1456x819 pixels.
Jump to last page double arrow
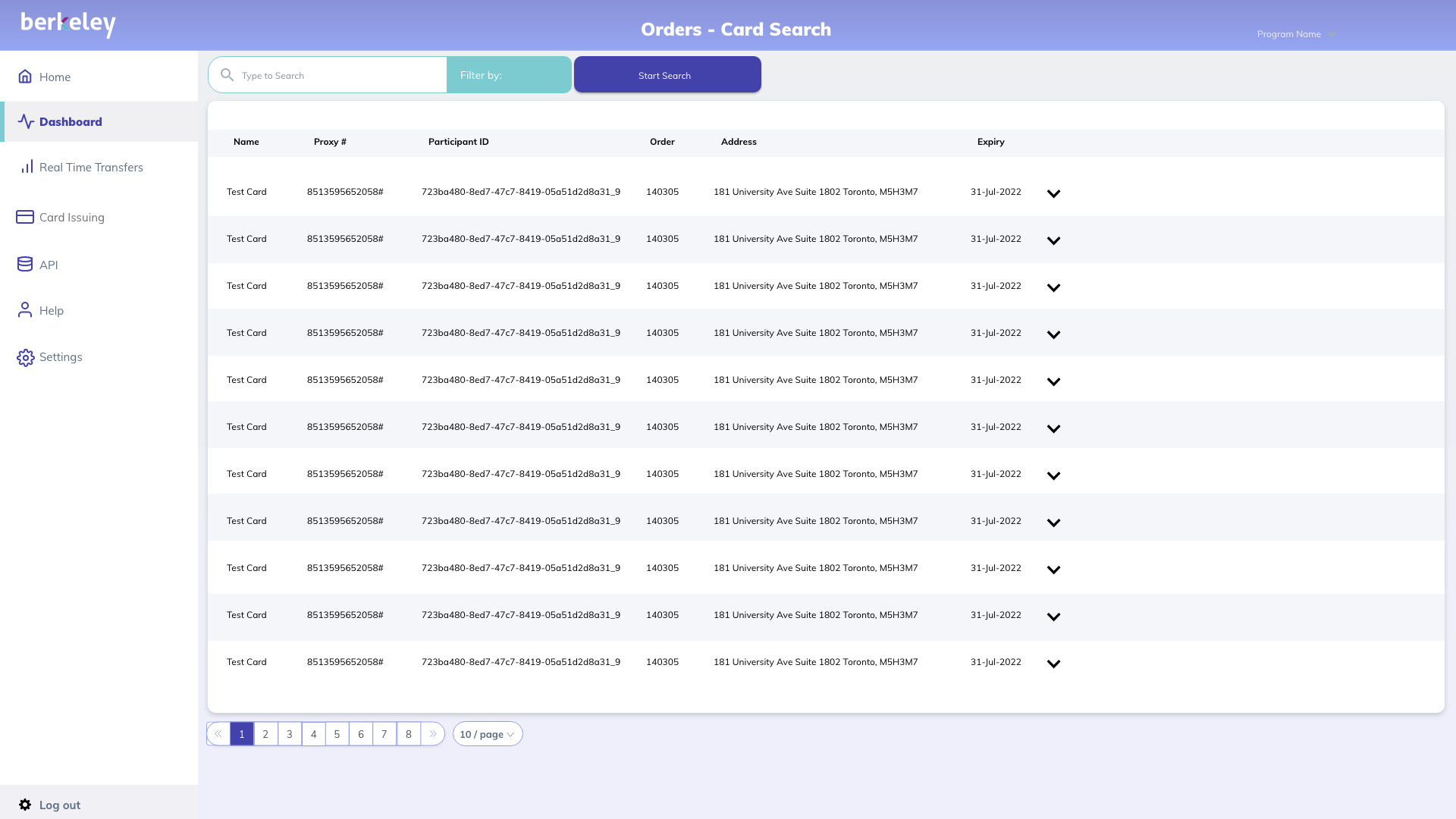[x=432, y=734]
